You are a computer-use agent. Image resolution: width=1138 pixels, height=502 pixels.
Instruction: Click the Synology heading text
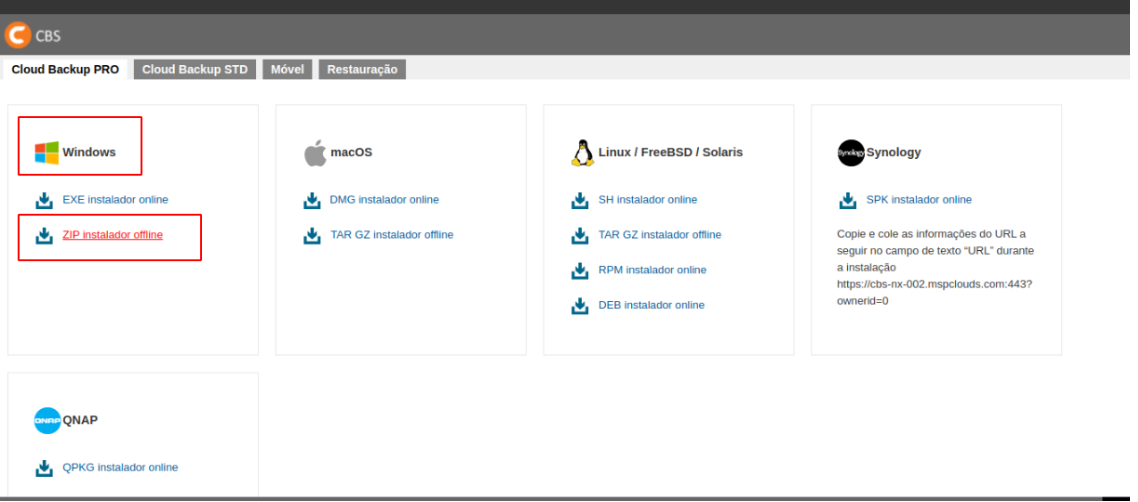[893, 152]
